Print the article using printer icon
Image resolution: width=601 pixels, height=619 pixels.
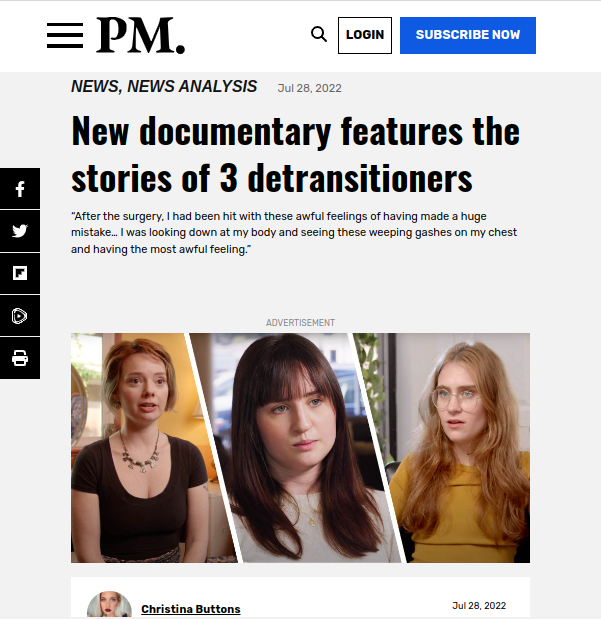[20, 358]
